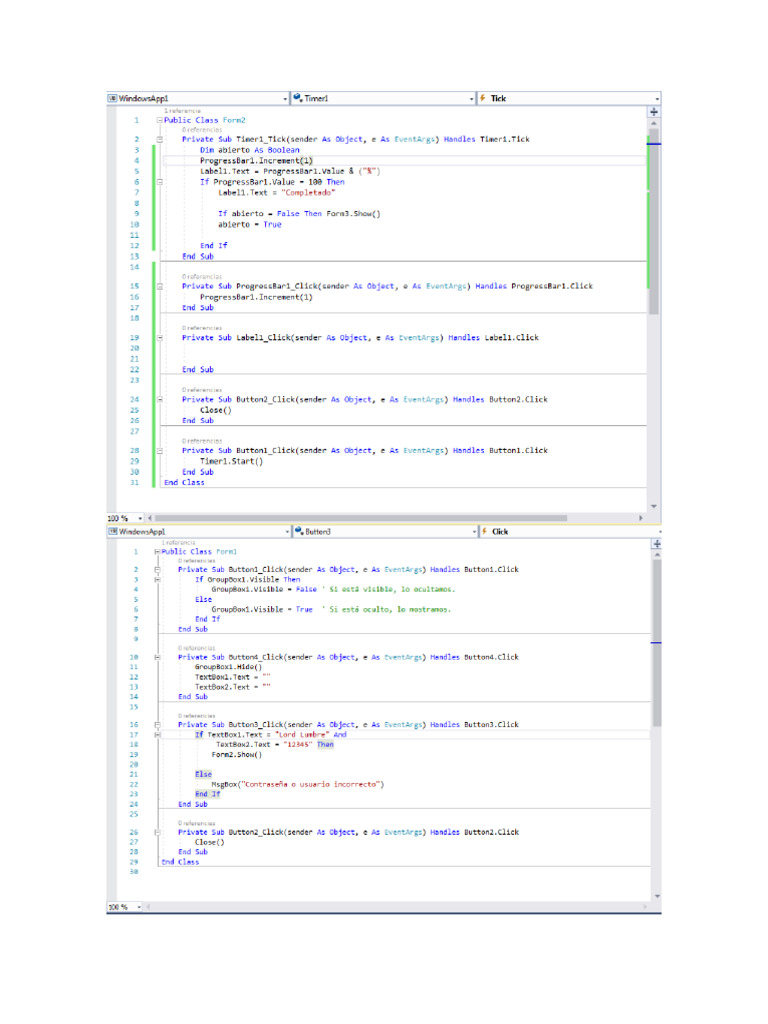Image resolution: width=768 pixels, height=1024 pixels.
Task: Click the WindowsApp1 project icon in the top pane
Action: click(x=113, y=99)
